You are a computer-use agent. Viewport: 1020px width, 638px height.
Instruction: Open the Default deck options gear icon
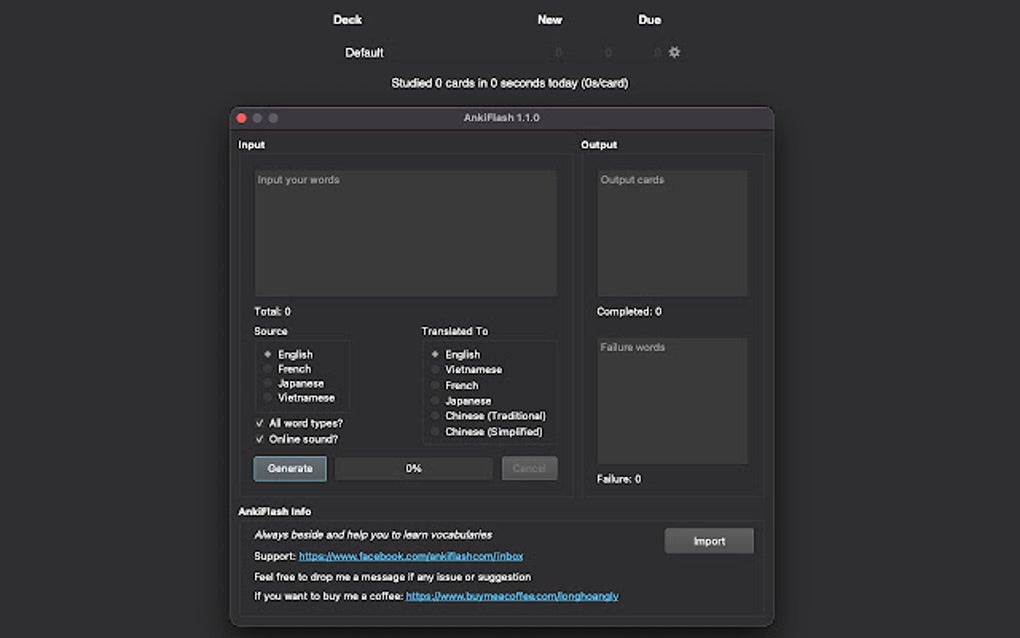[x=674, y=51]
